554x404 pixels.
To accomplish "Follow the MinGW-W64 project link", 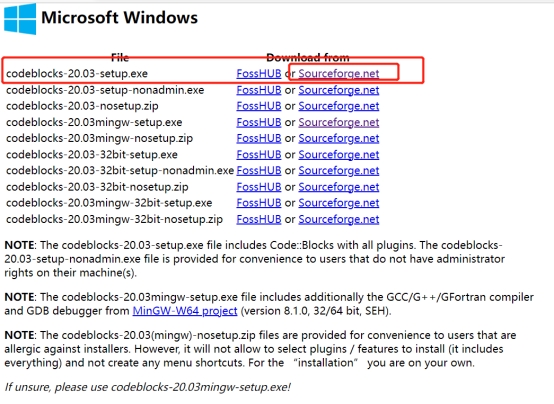I will click(185, 311).
